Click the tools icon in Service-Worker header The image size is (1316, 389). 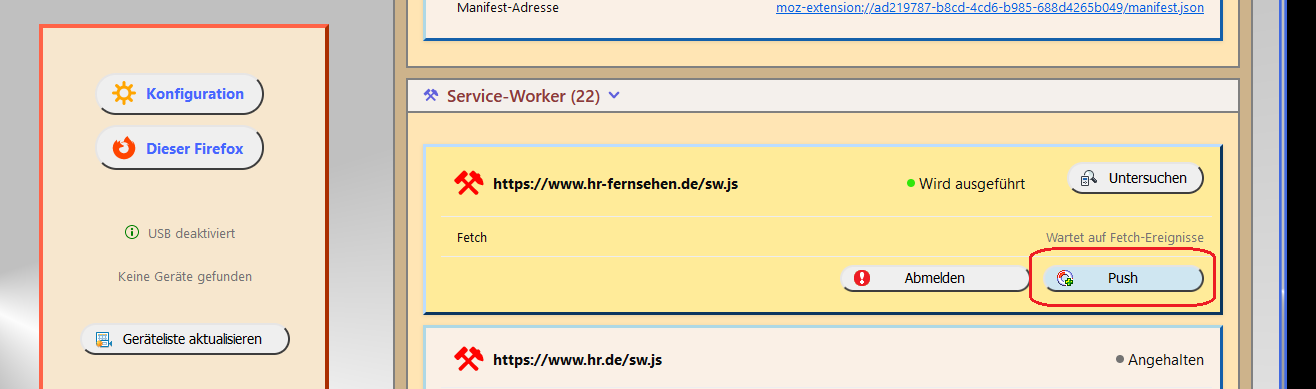pos(431,96)
